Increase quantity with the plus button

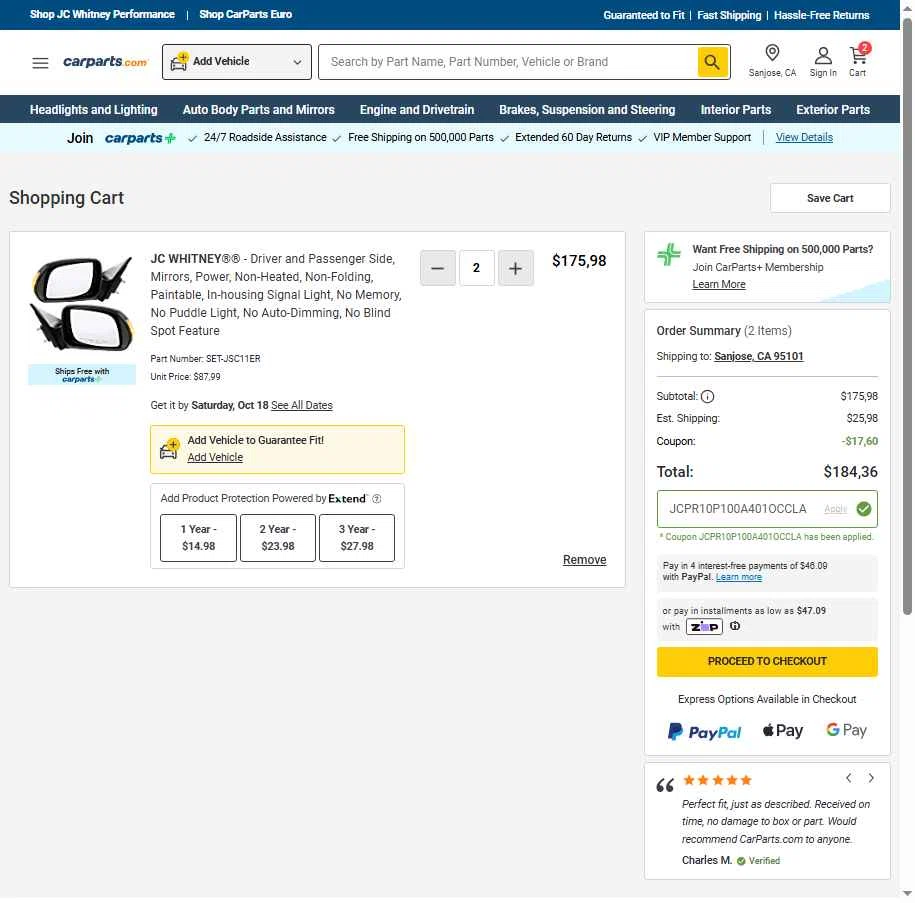tap(515, 268)
